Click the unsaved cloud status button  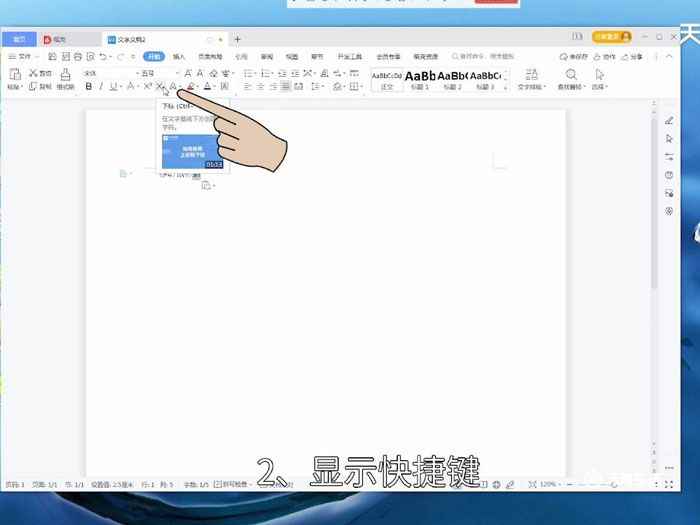[x=574, y=57]
